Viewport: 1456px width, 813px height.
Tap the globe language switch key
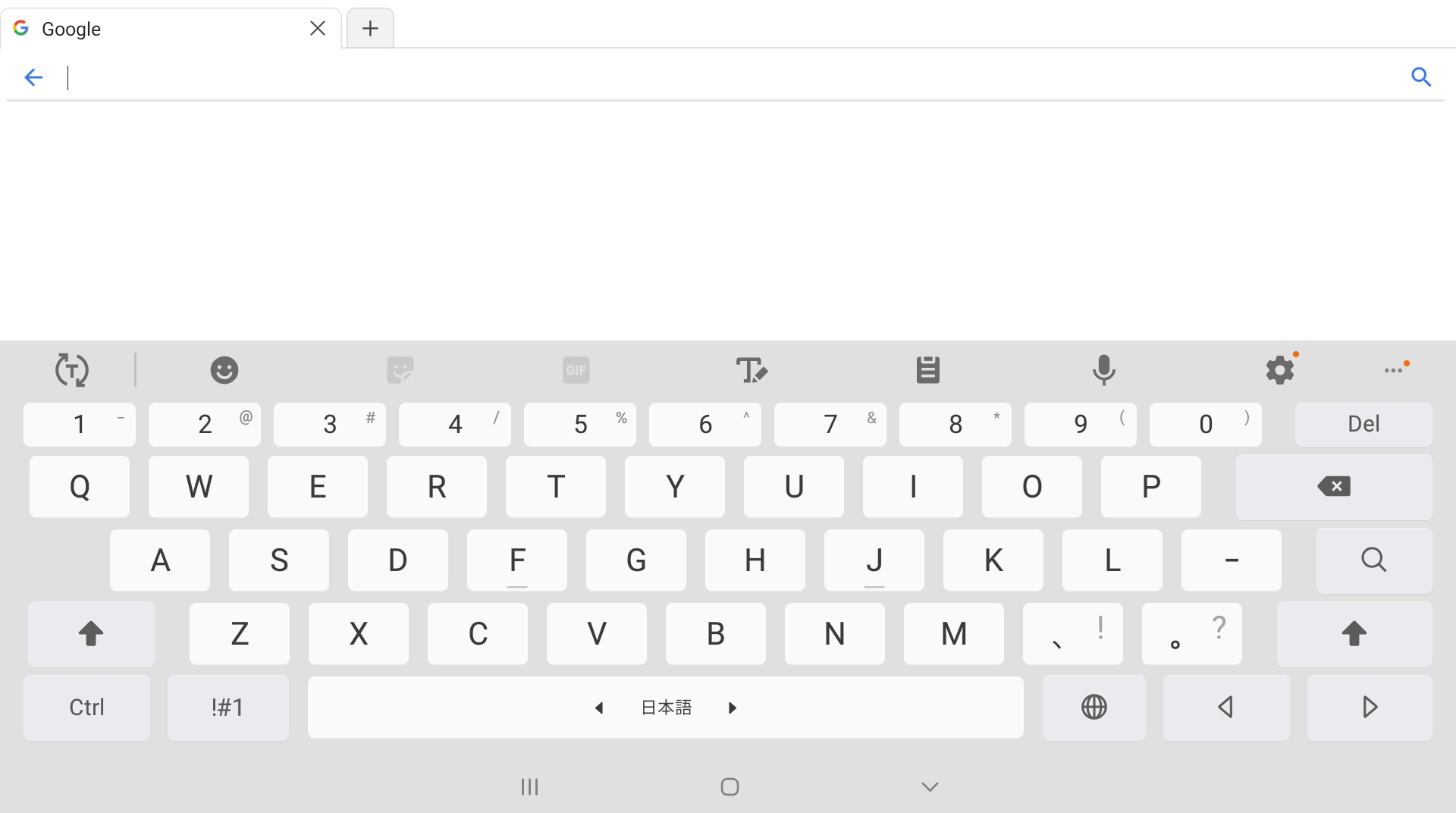click(x=1094, y=707)
